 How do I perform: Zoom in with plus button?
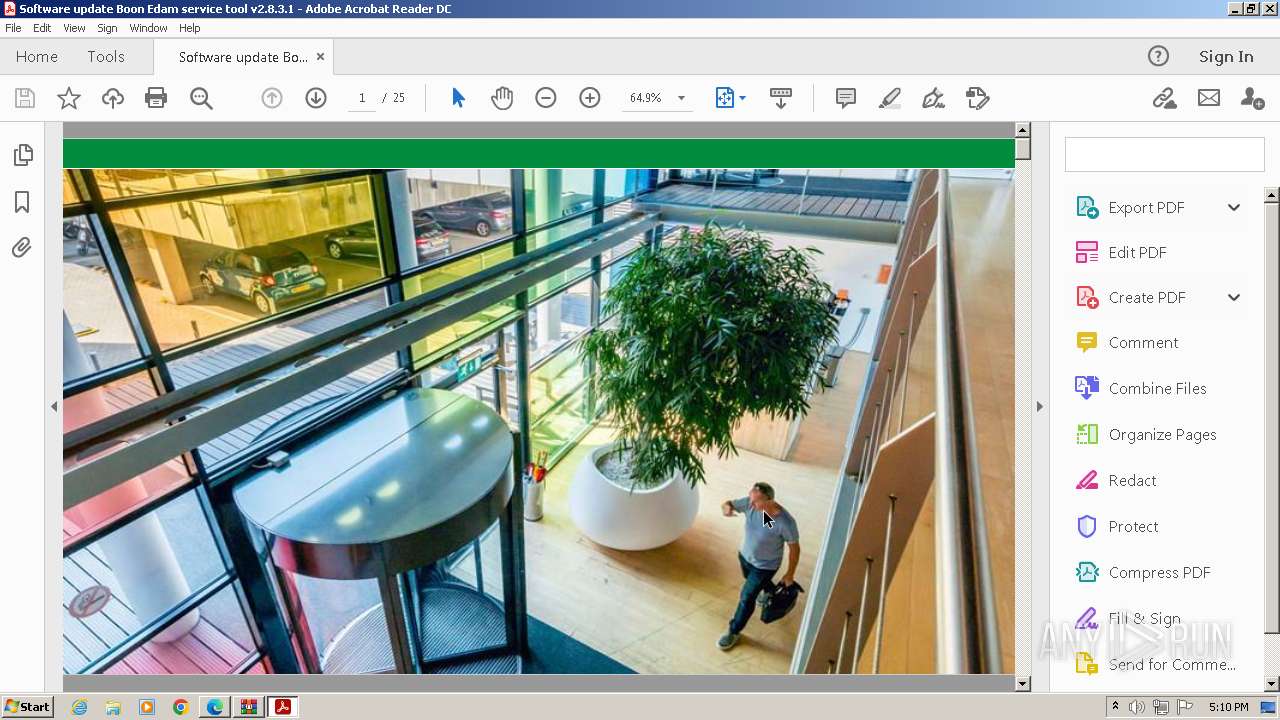point(590,98)
